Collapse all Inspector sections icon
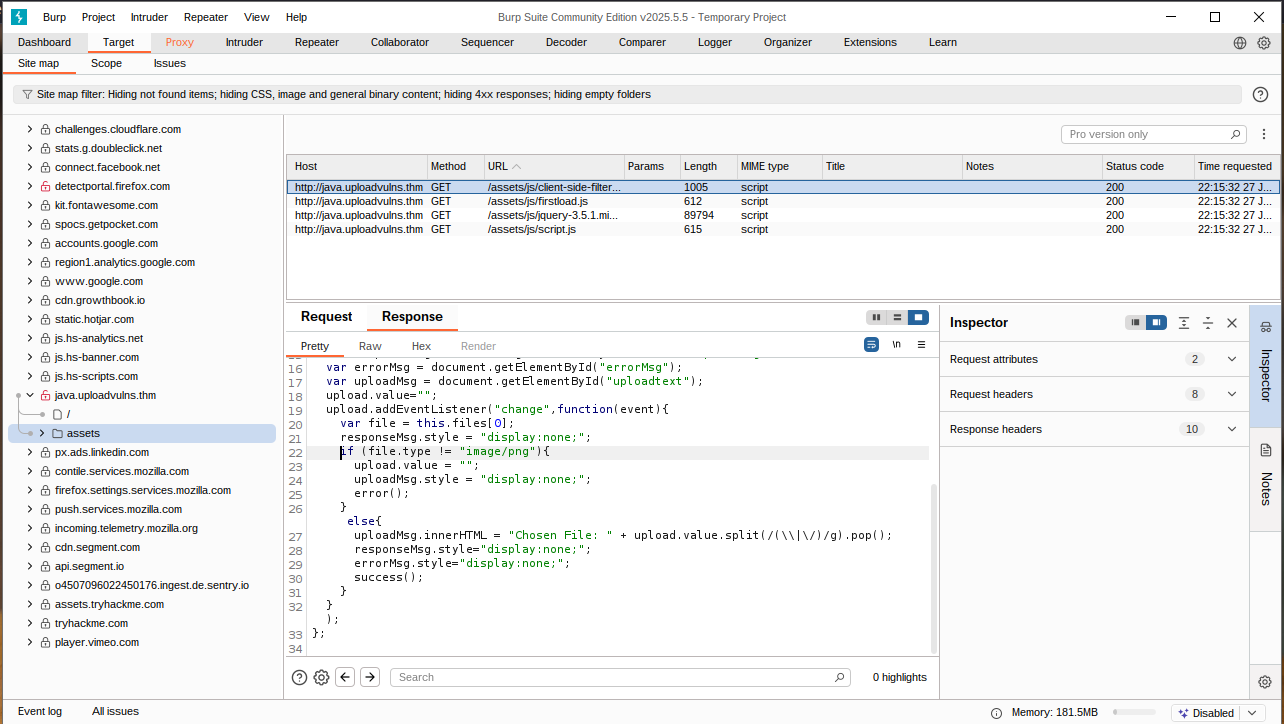1284x724 pixels. point(1208,322)
